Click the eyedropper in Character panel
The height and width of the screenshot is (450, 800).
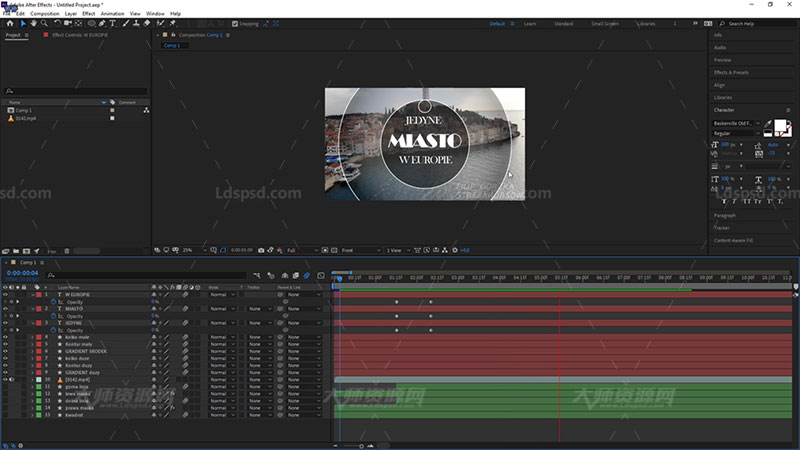coord(768,123)
